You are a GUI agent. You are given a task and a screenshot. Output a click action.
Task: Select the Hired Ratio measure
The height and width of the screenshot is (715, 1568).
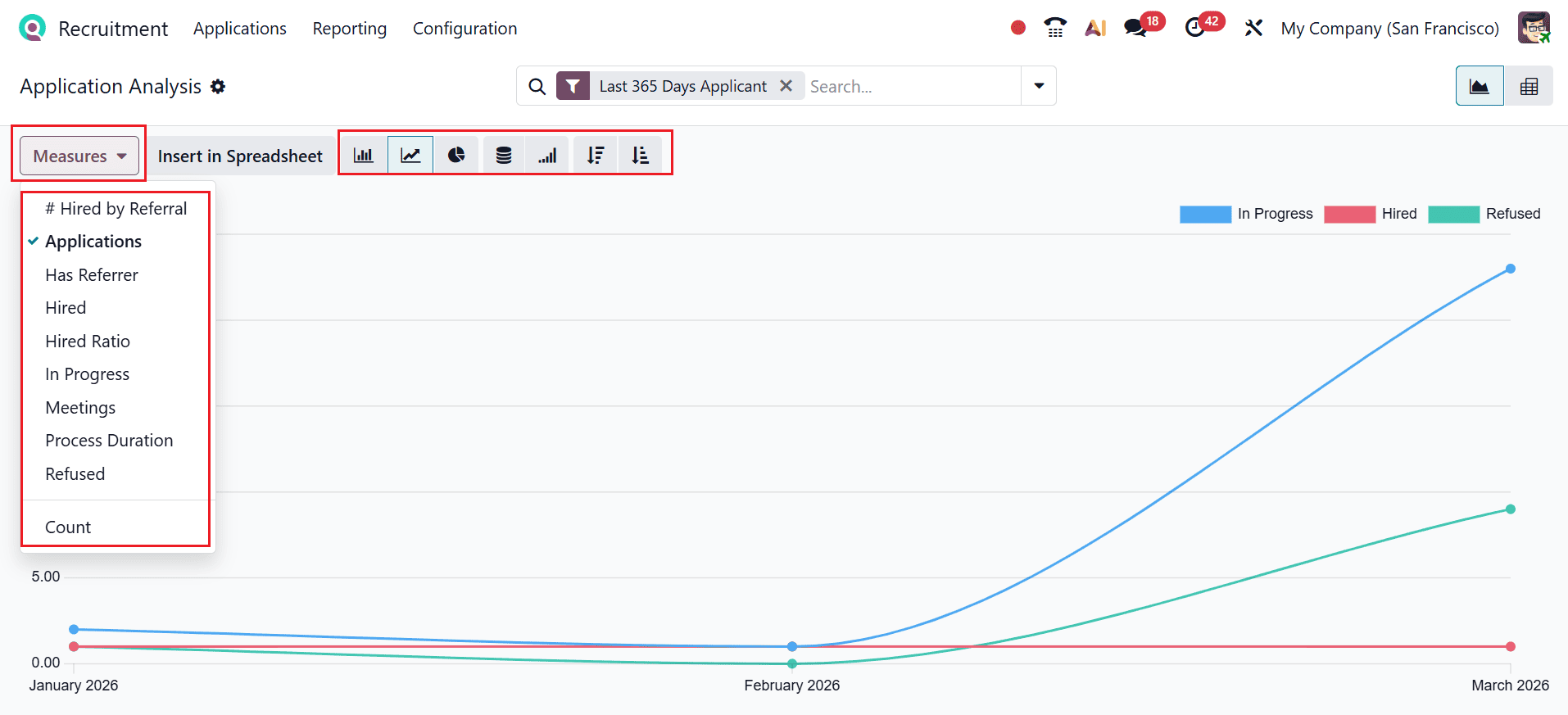pos(116,342)
